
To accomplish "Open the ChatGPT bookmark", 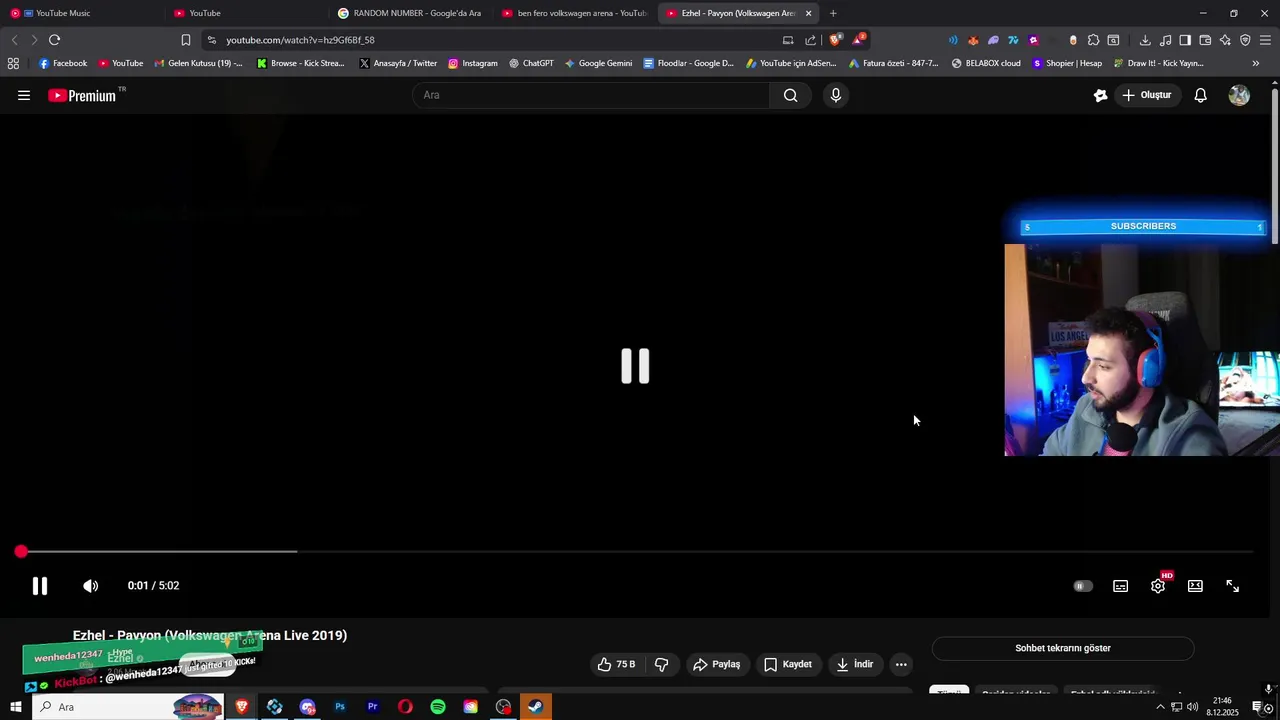I will 530,63.
